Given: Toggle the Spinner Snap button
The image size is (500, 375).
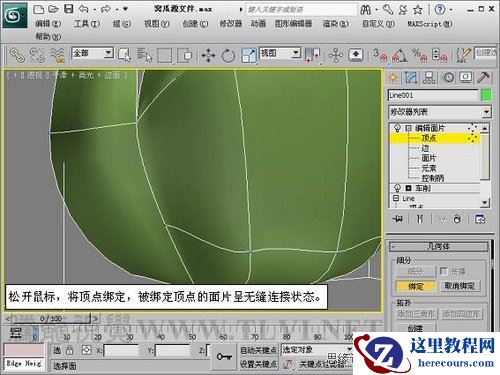Looking at the screenshot, I should [439, 55].
